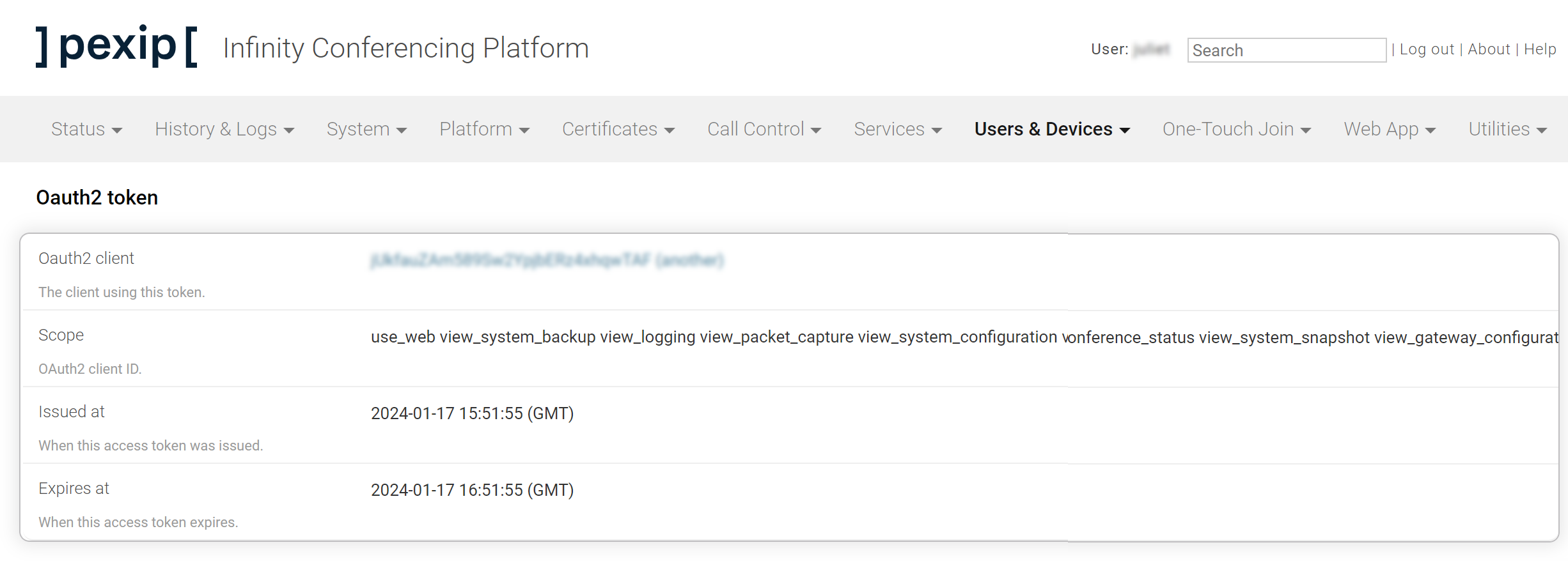Expand the One-Touch Join menu

[x=1236, y=129]
